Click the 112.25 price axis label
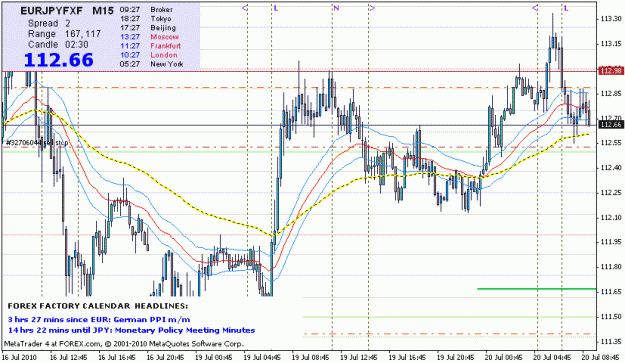The width and height of the screenshot is (625, 363). click(611, 192)
